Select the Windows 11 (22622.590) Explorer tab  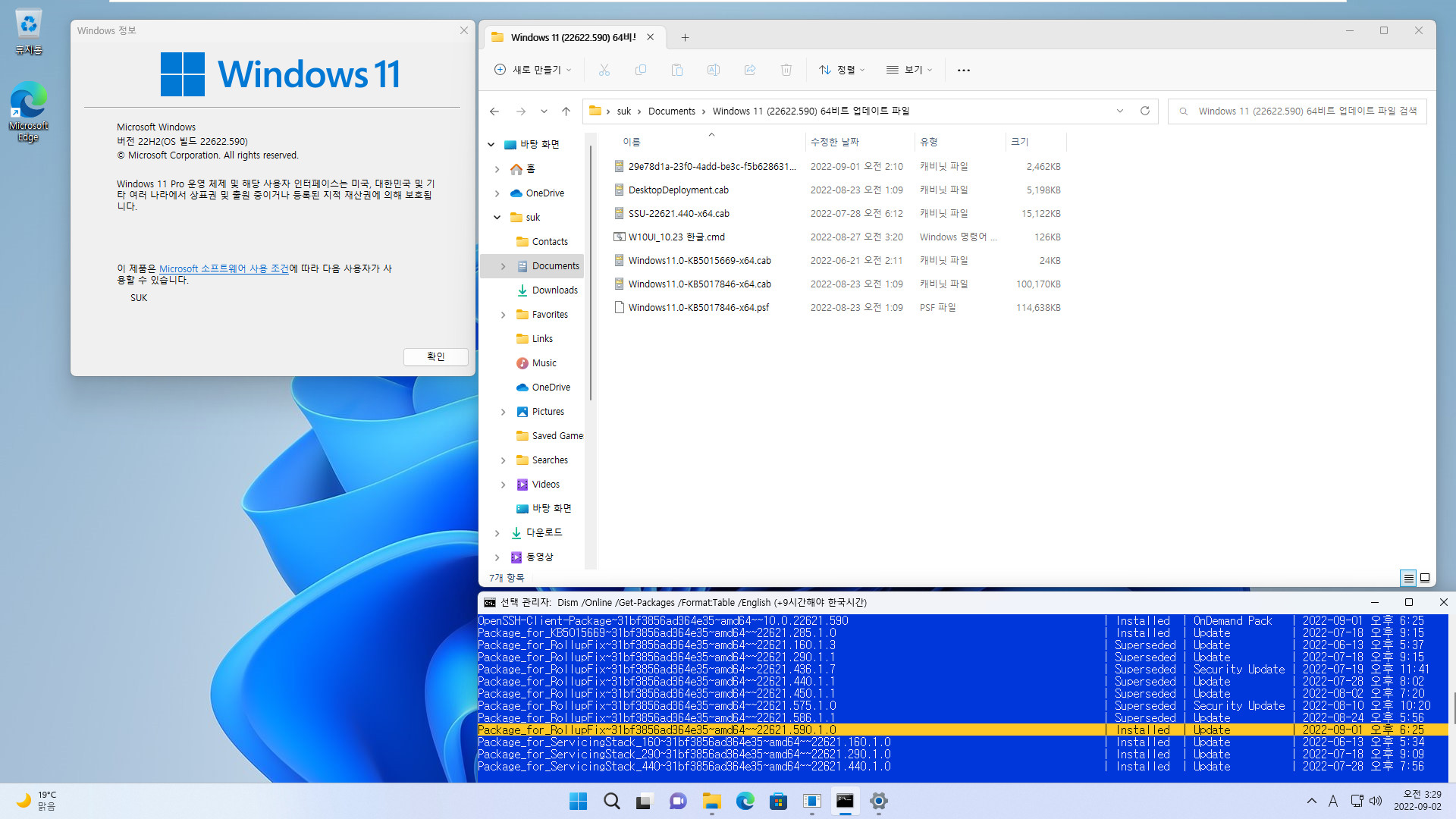[573, 37]
